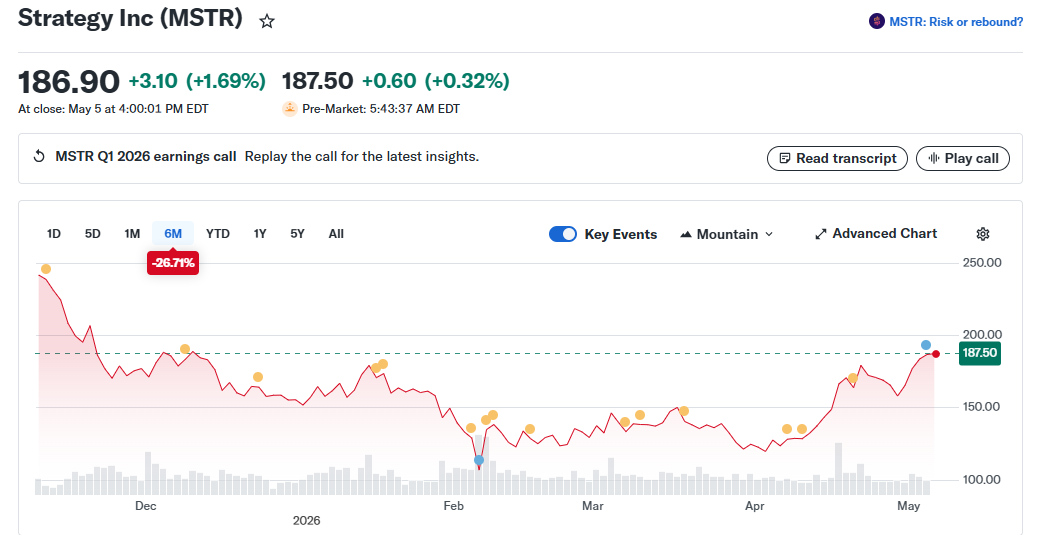Click the Play call button
The width and height of the screenshot is (1037, 535).
pos(963,159)
